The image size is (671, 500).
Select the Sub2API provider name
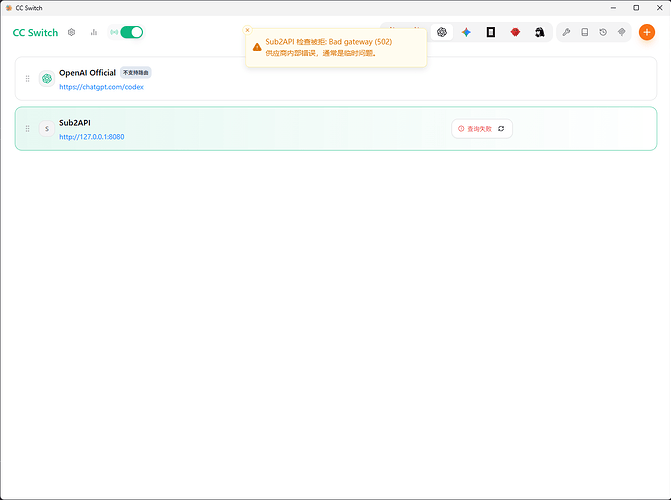point(75,123)
